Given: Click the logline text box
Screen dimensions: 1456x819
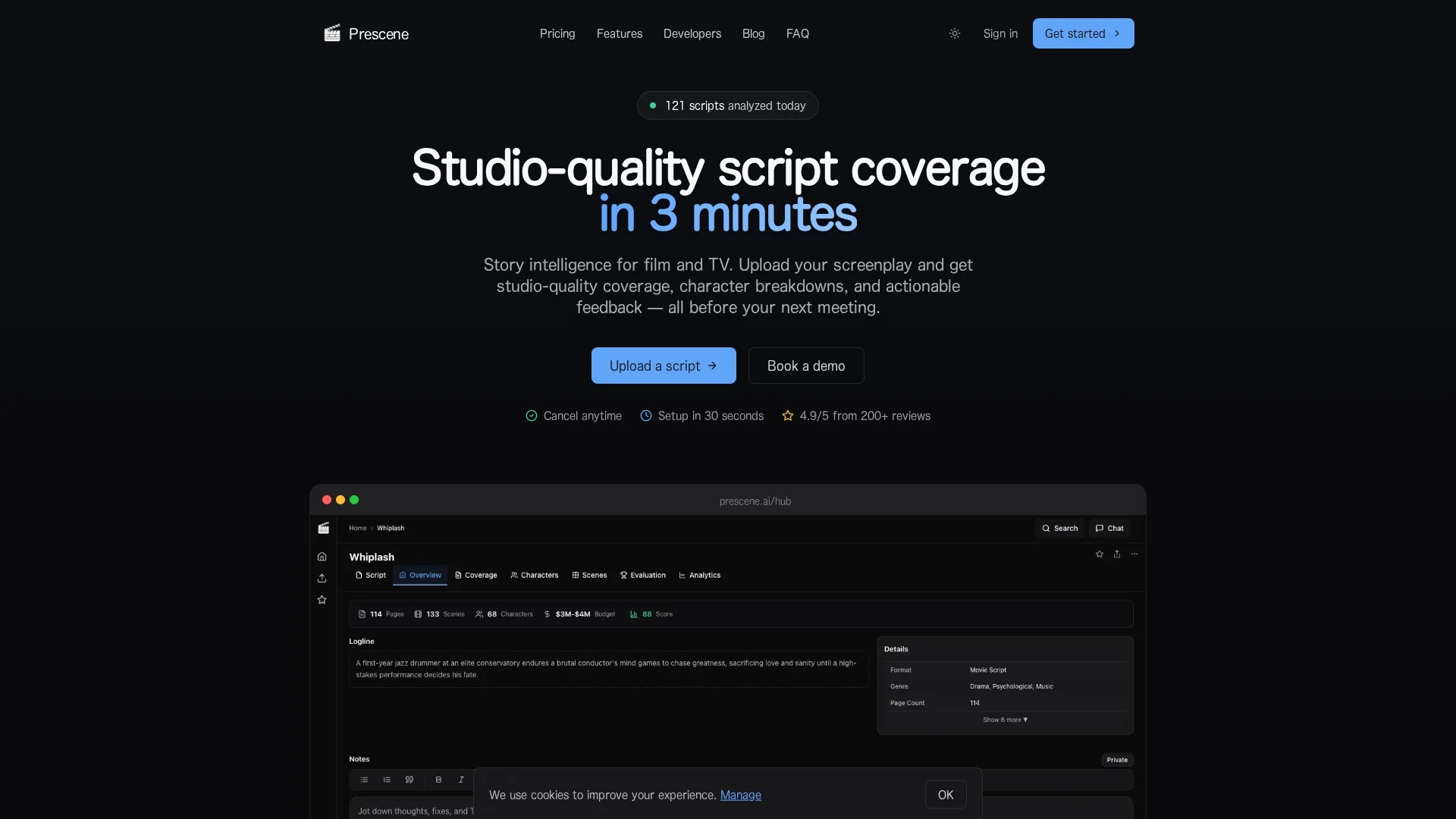Looking at the screenshot, I should tap(609, 669).
